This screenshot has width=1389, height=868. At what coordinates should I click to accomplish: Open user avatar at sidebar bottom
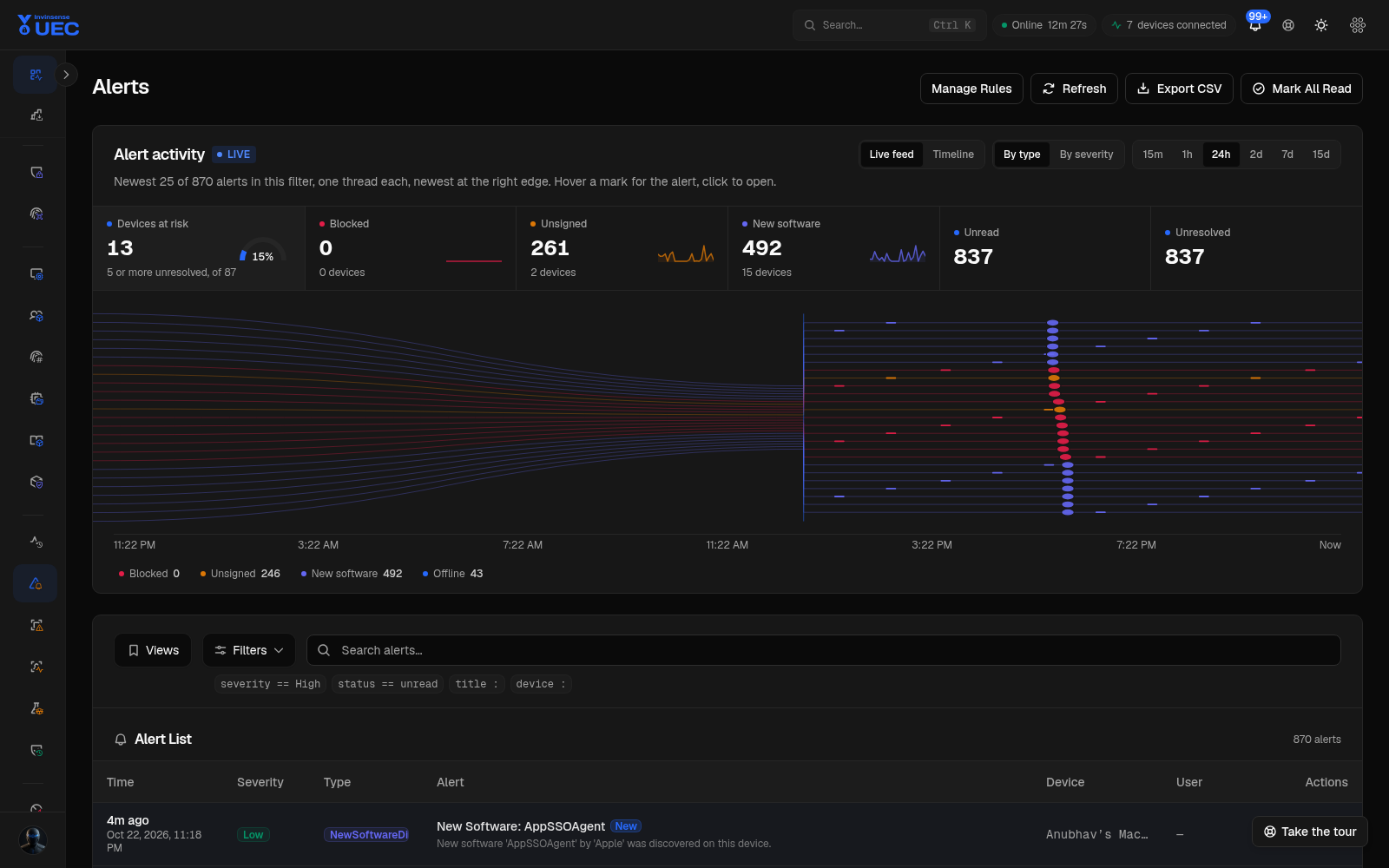[33, 840]
